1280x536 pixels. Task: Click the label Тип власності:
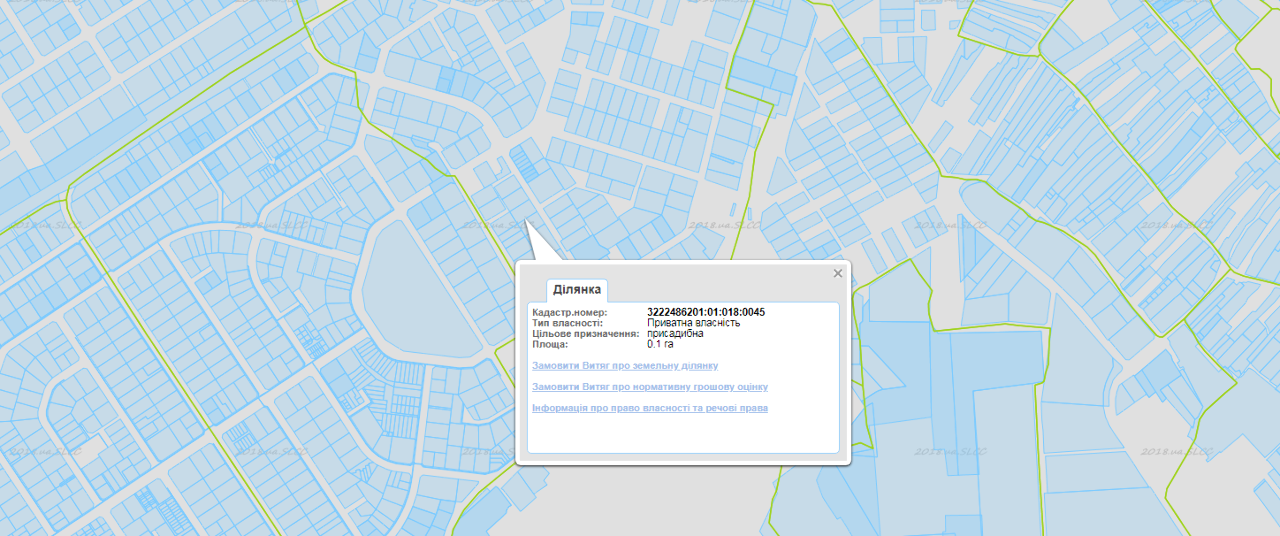[x=567, y=323]
